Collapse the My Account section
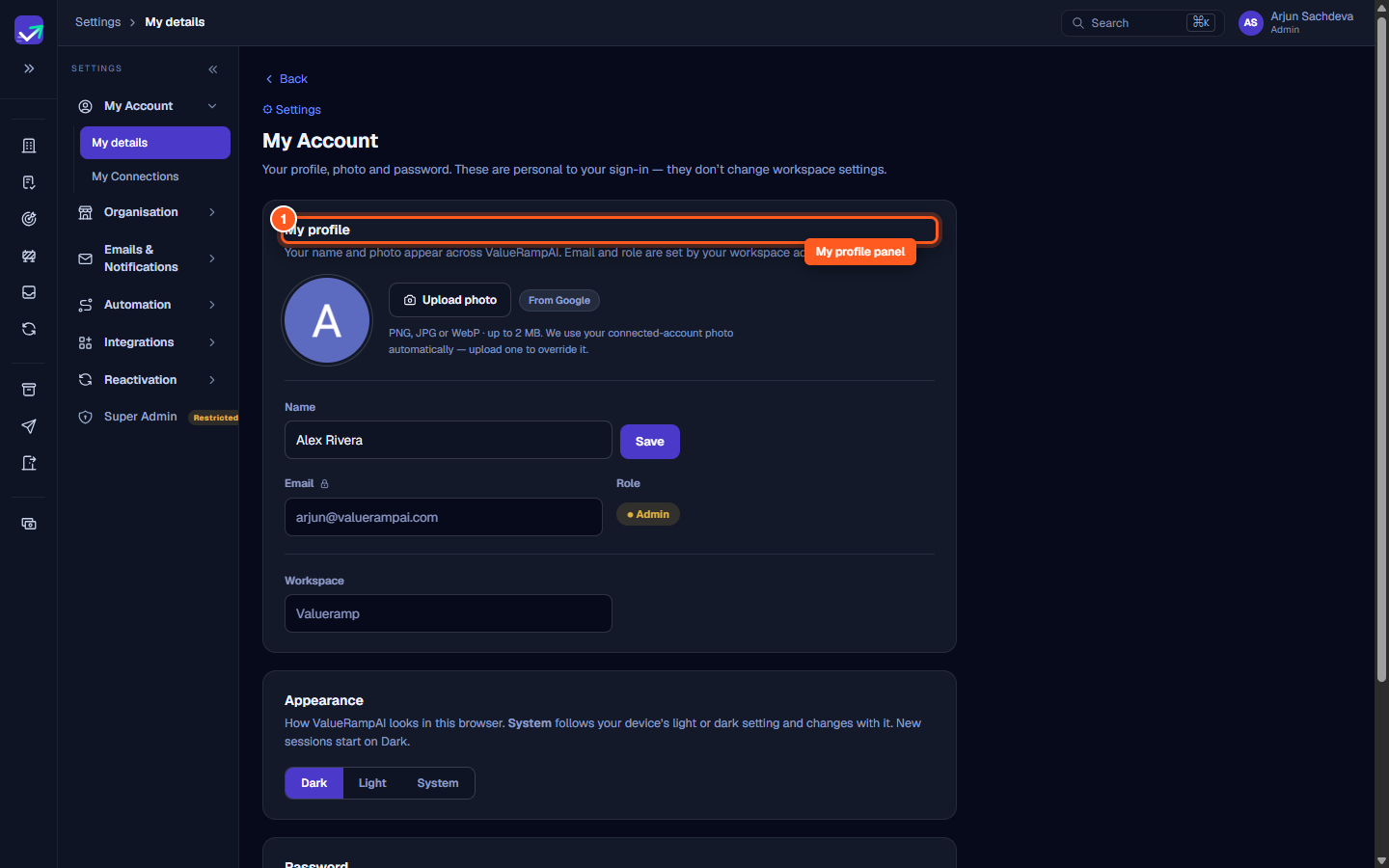The height and width of the screenshot is (868, 1389). point(212,106)
